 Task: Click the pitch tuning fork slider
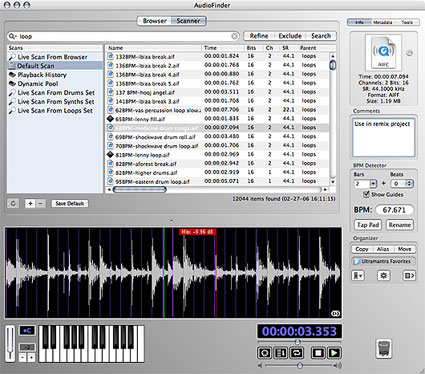pos(11,343)
